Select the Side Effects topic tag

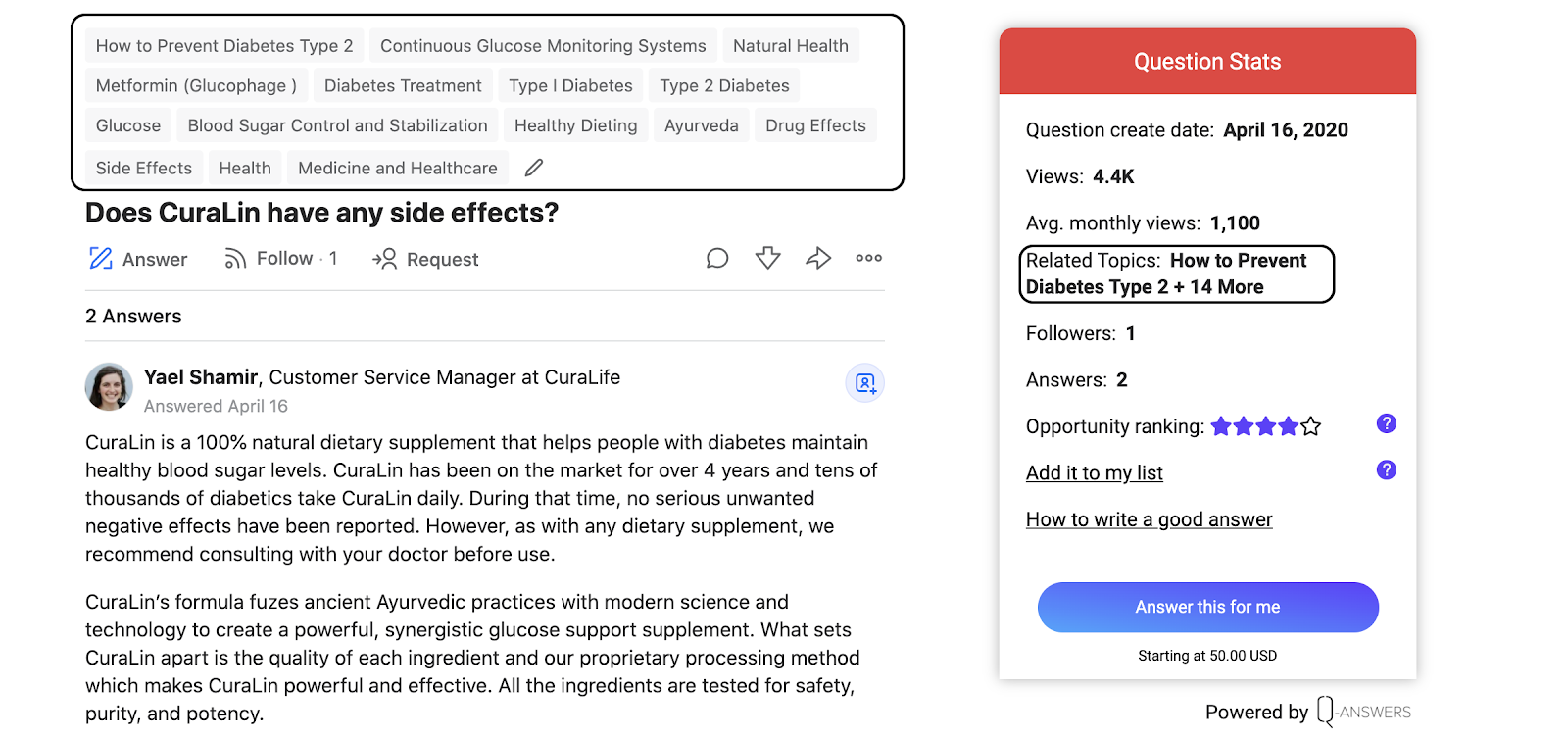click(x=144, y=168)
